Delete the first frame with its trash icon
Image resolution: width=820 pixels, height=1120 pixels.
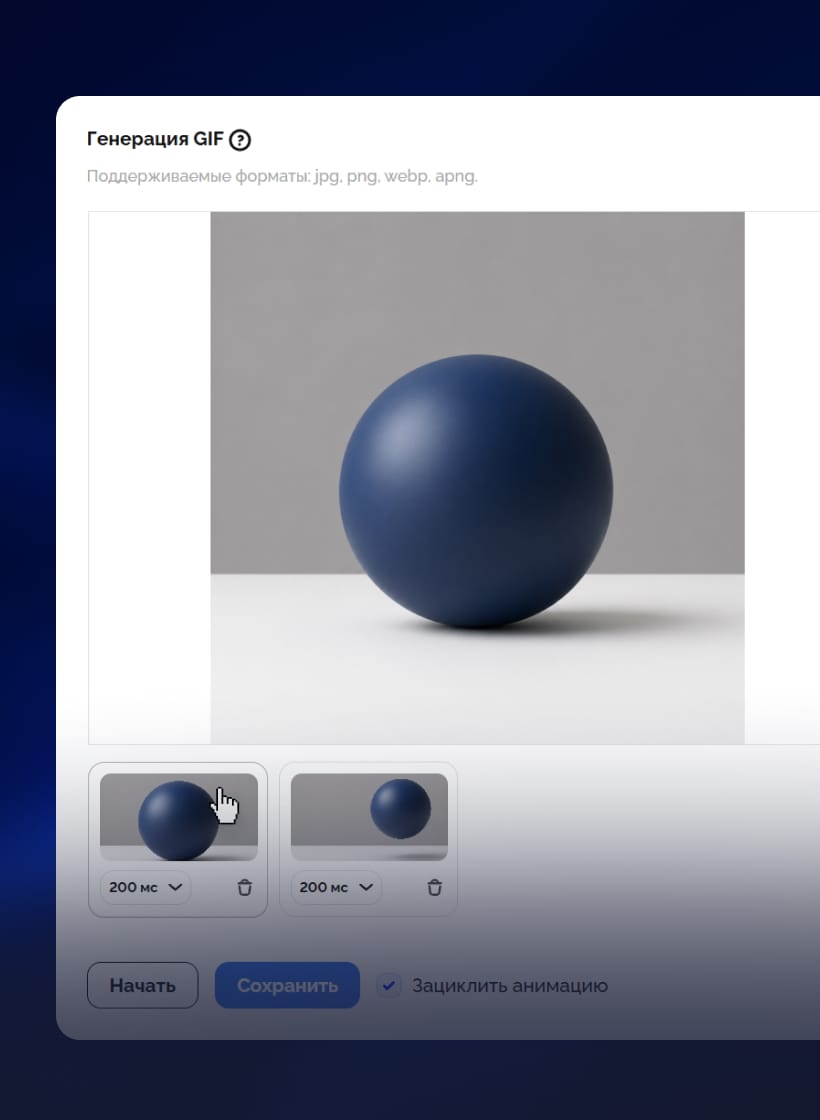pyautogui.click(x=245, y=888)
